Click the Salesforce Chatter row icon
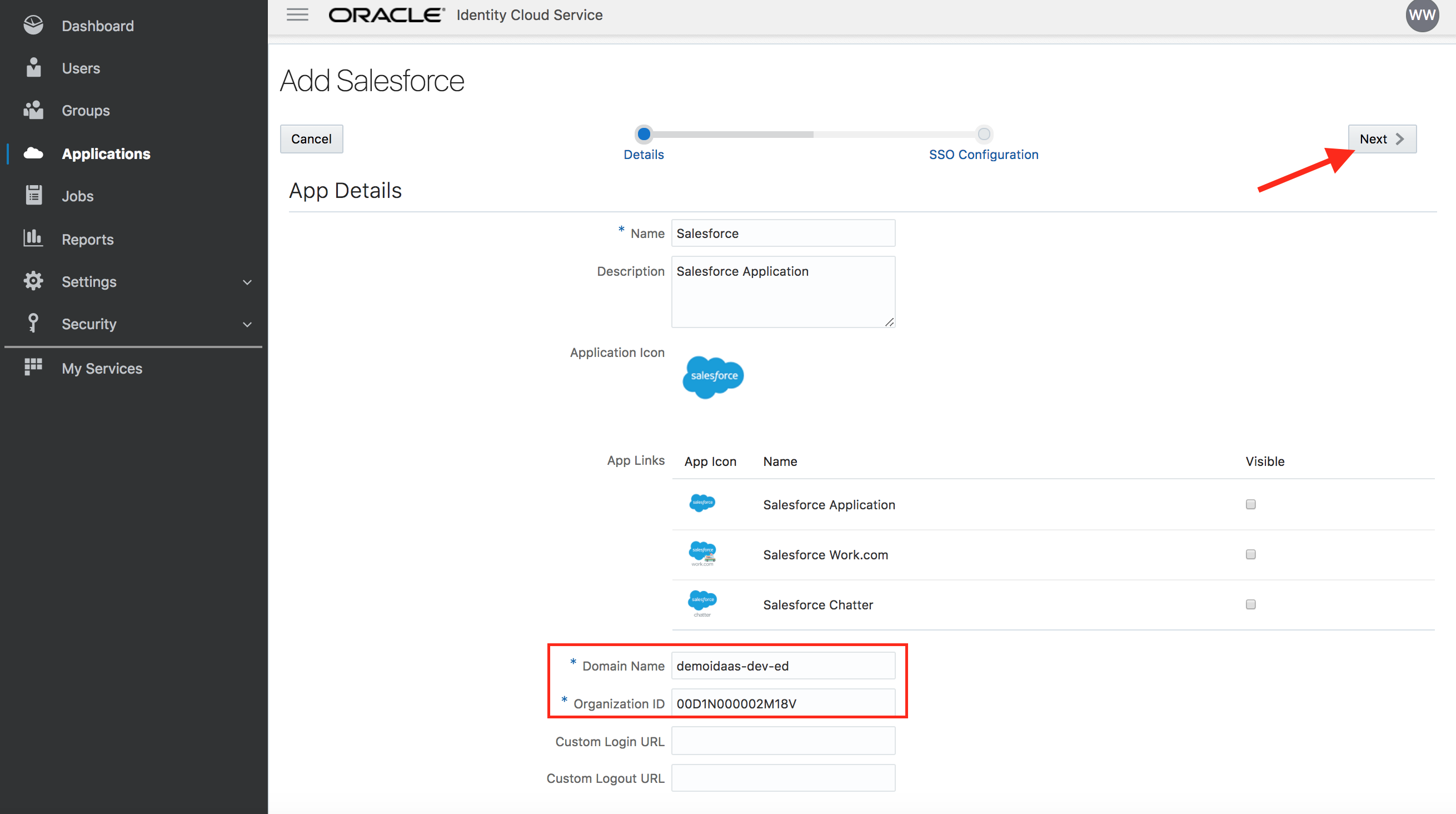The image size is (1456, 814). coord(702,603)
